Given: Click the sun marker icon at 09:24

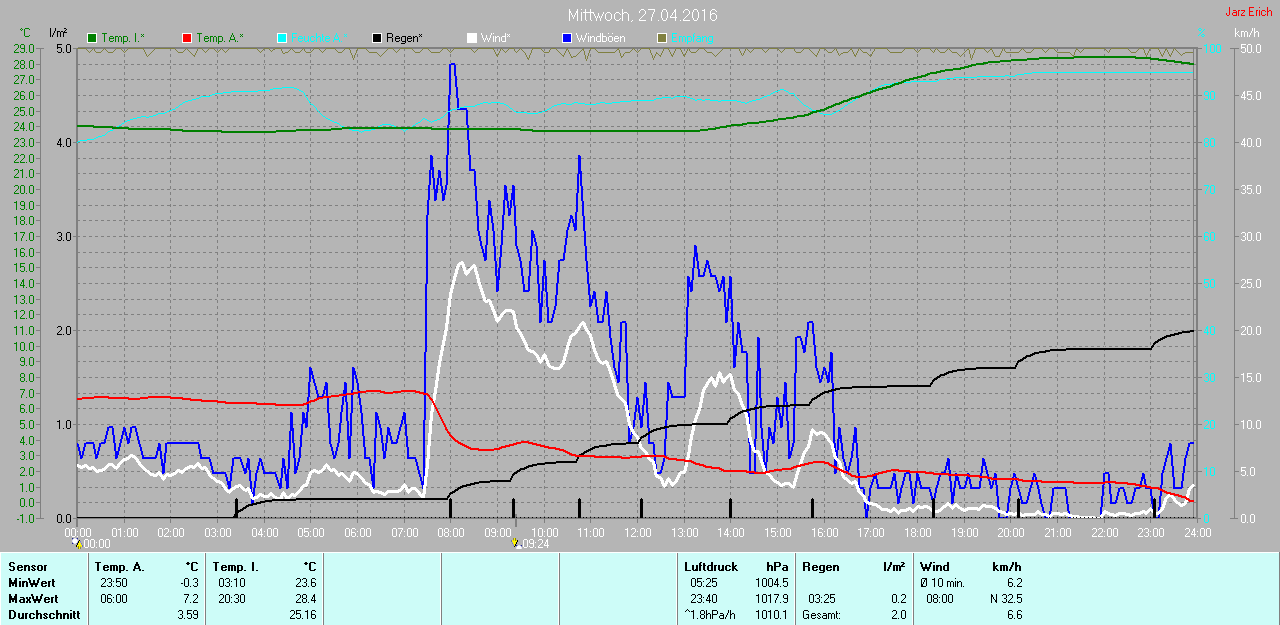Looking at the screenshot, I should coord(515,543).
